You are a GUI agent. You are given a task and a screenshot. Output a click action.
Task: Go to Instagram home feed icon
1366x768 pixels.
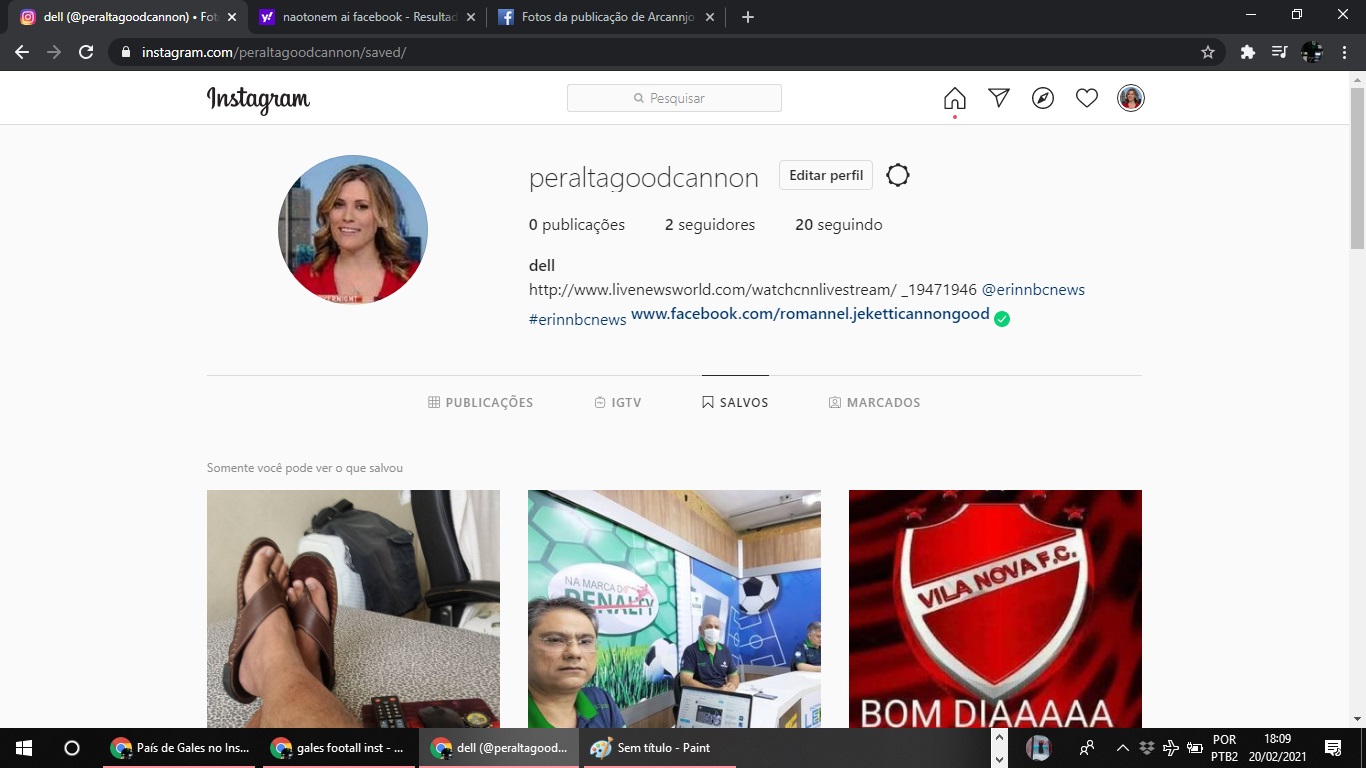pyautogui.click(x=955, y=98)
